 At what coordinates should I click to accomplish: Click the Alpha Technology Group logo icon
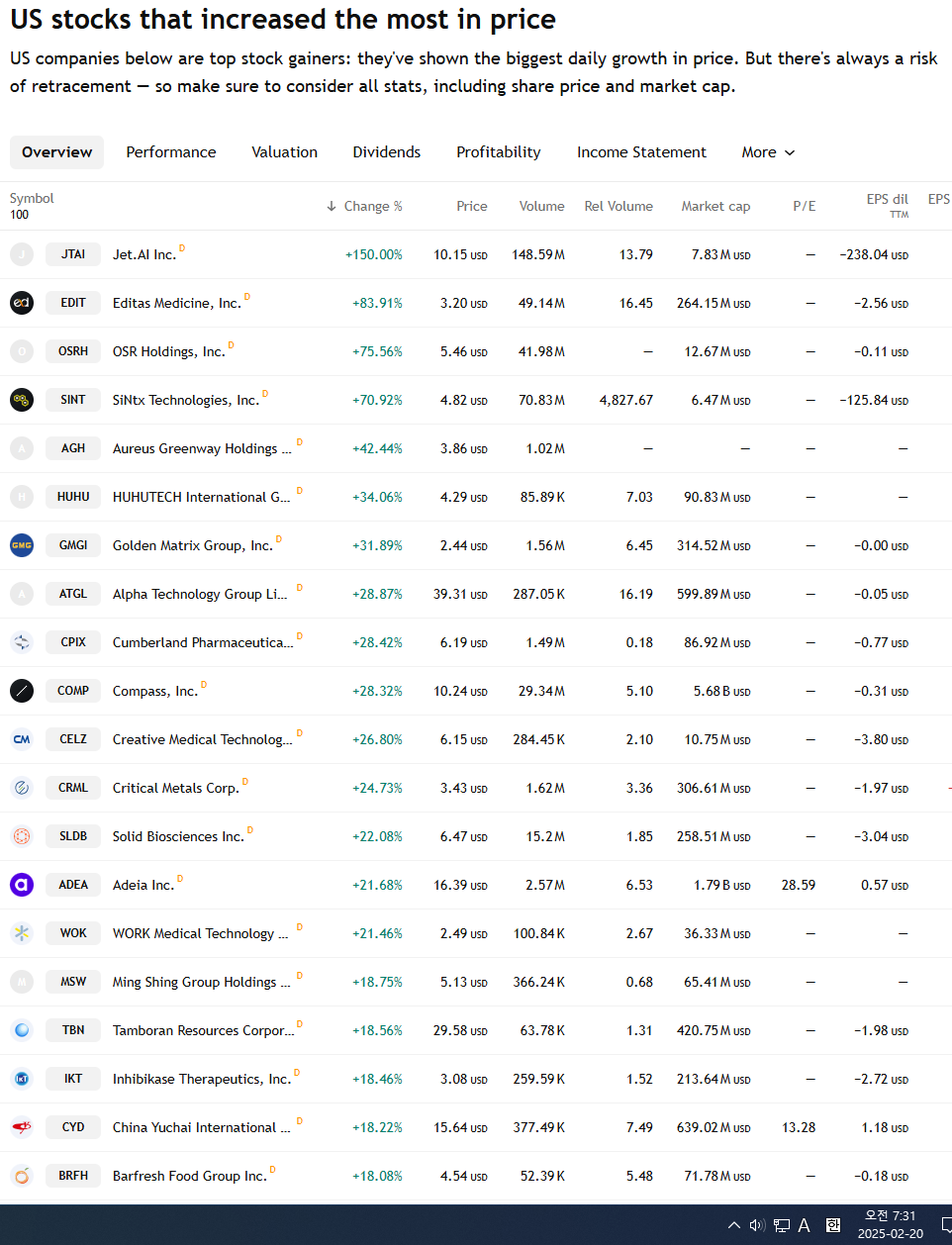point(22,594)
